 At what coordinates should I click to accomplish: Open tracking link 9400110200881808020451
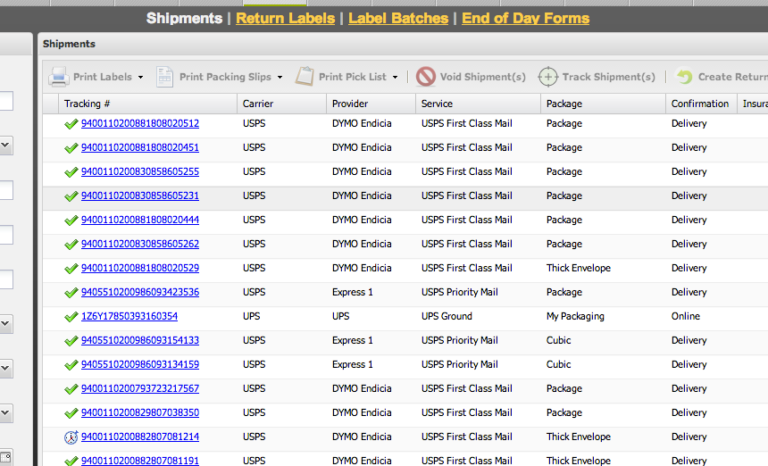(140, 147)
